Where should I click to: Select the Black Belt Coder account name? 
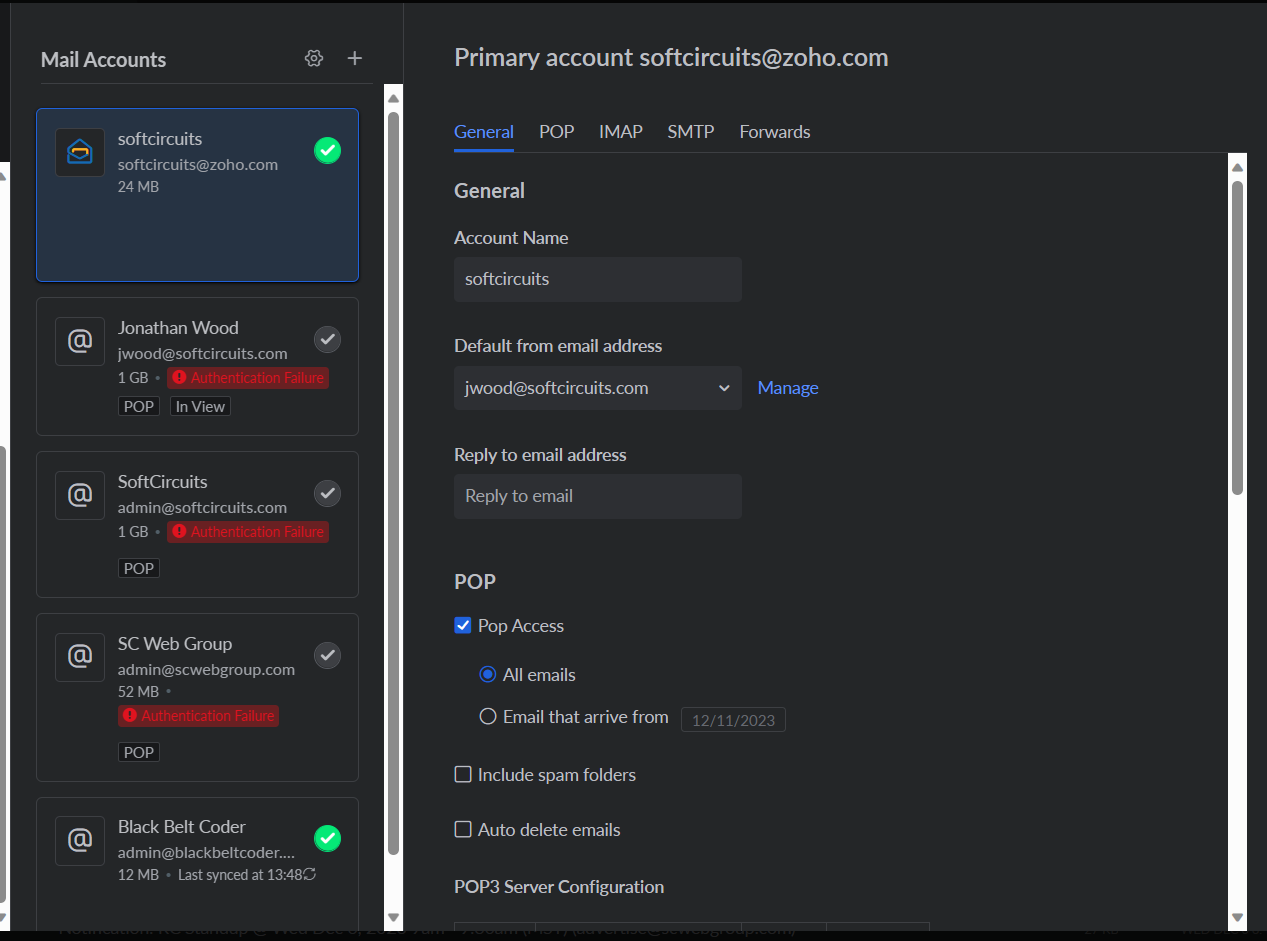[182, 827]
